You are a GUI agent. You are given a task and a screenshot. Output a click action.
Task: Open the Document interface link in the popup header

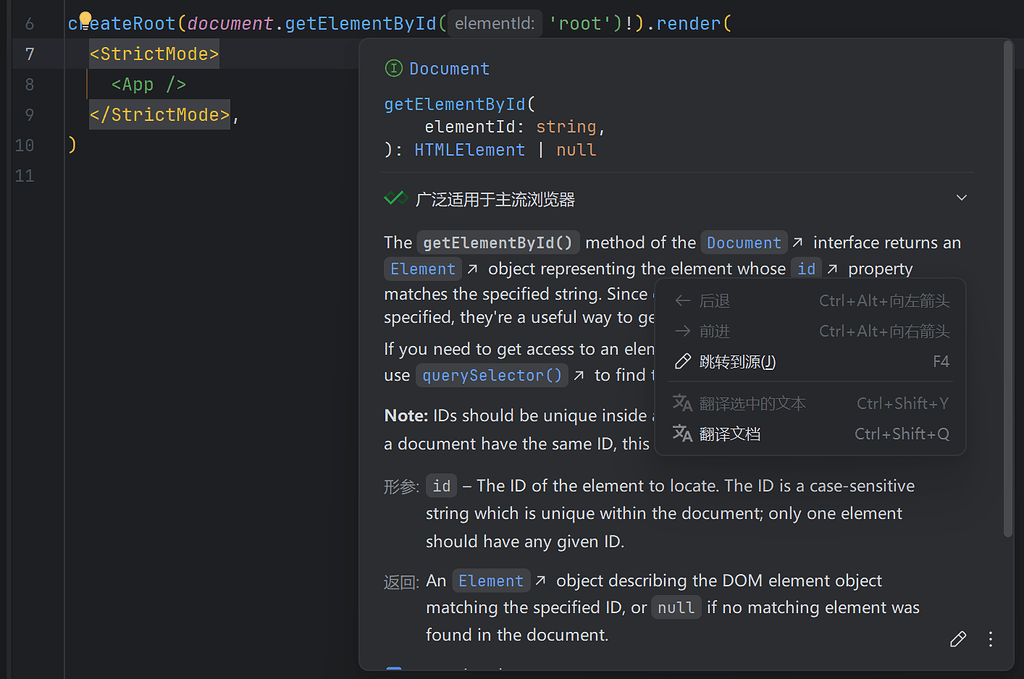449,69
